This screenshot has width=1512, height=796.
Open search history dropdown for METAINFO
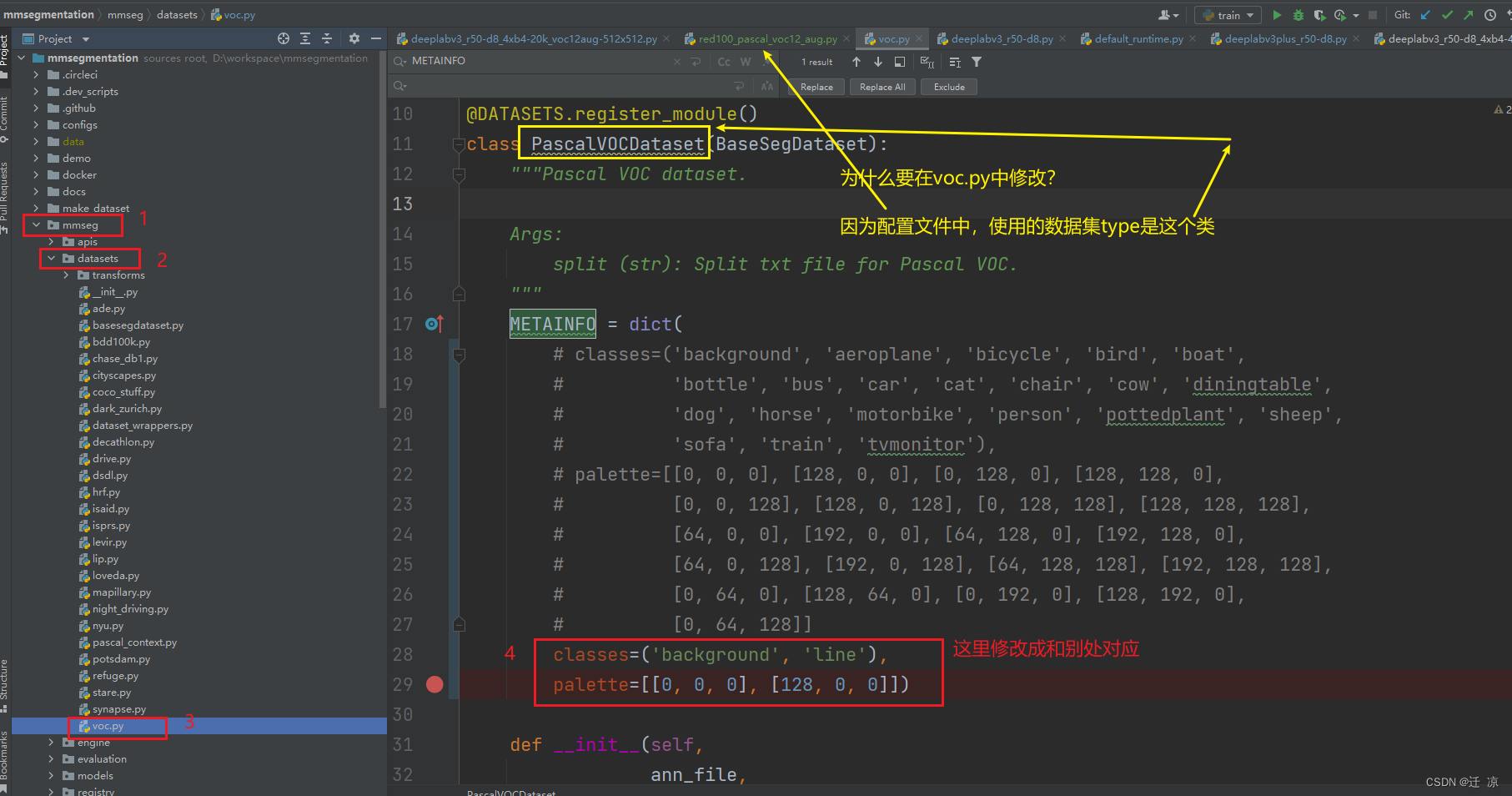click(x=400, y=61)
